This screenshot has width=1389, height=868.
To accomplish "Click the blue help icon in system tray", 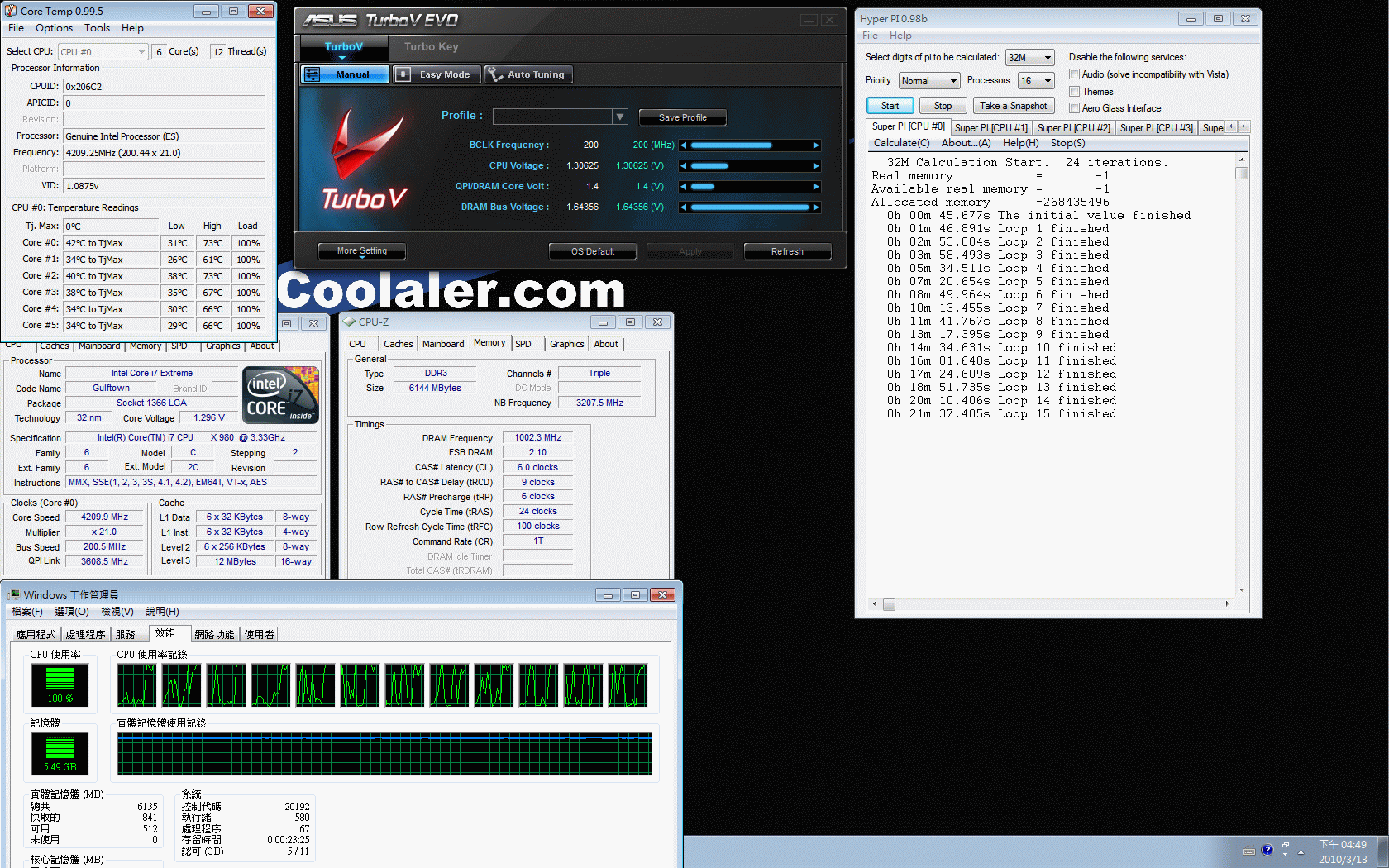I will 1267,850.
